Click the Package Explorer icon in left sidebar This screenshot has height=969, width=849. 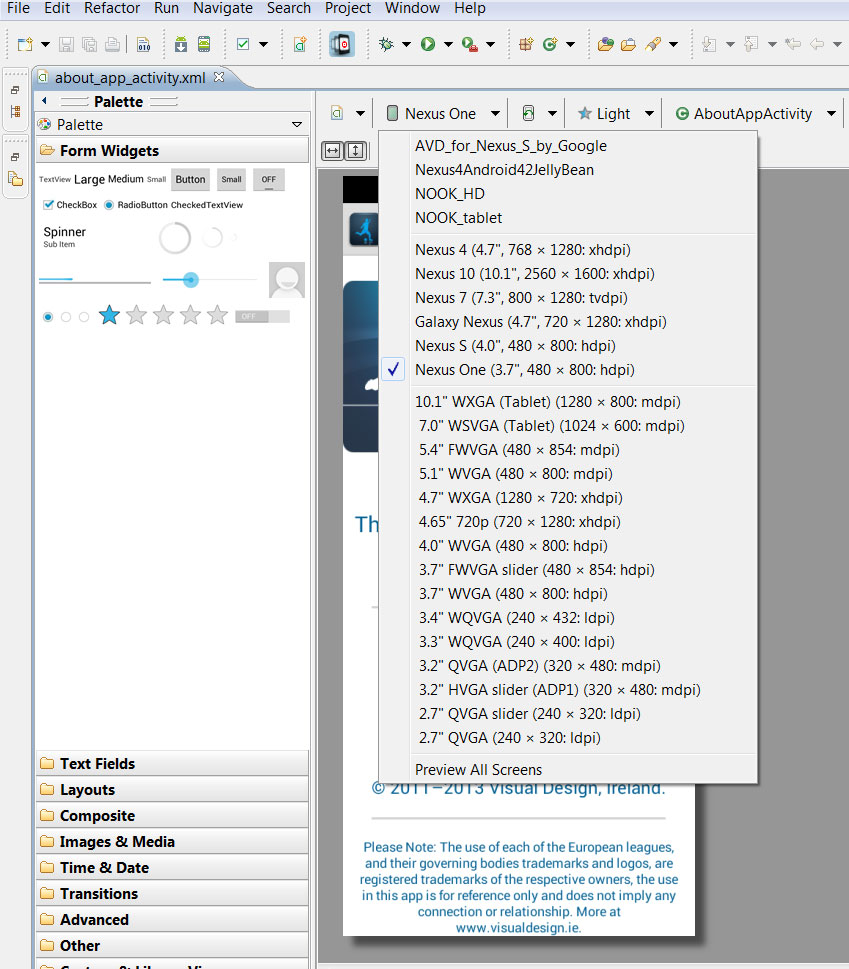coord(15,179)
